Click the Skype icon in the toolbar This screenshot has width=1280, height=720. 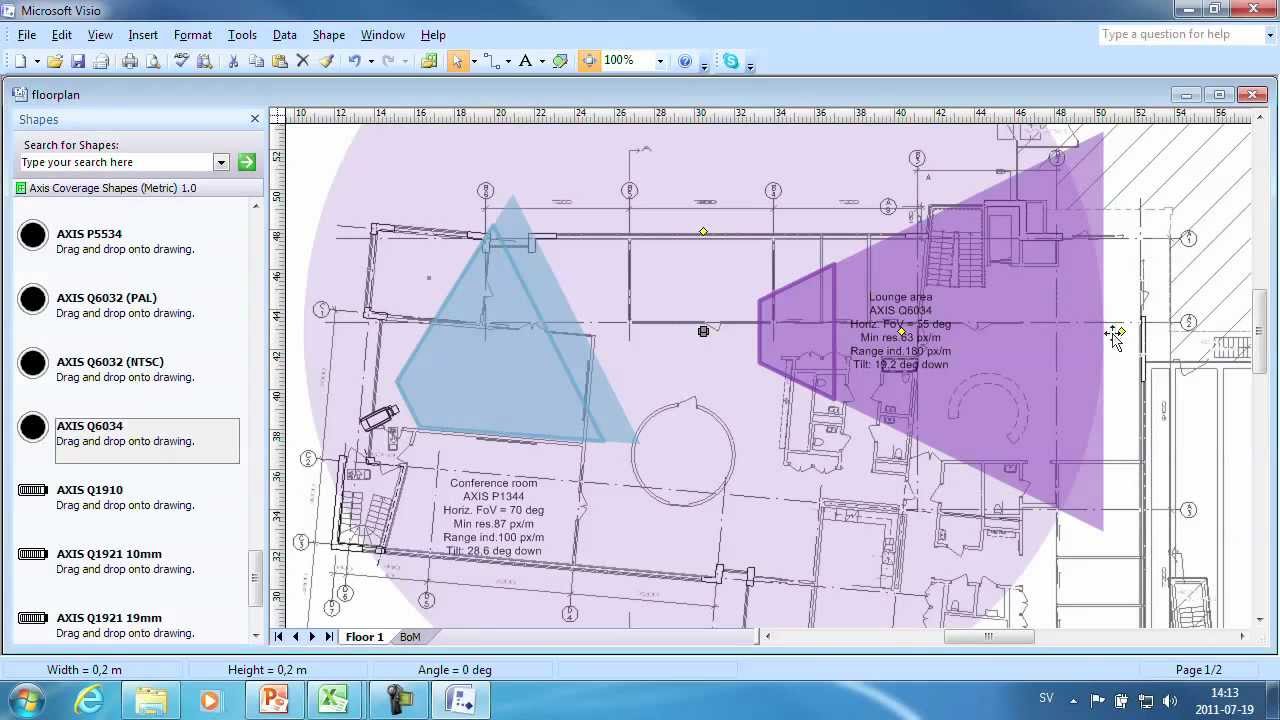pos(731,61)
